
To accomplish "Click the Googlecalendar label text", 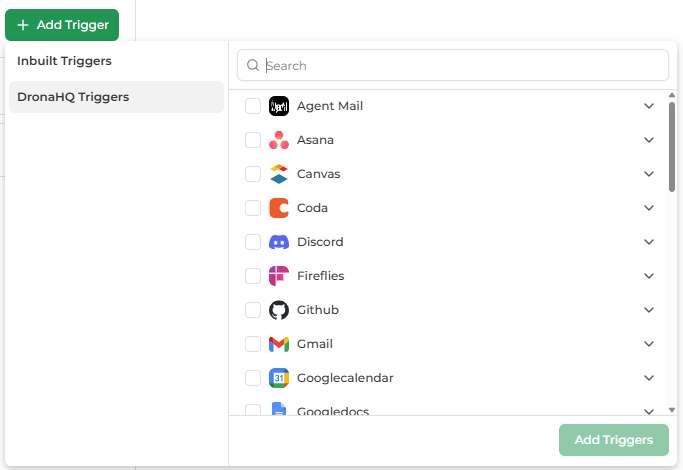I will pyautogui.click(x=345, y=378).
